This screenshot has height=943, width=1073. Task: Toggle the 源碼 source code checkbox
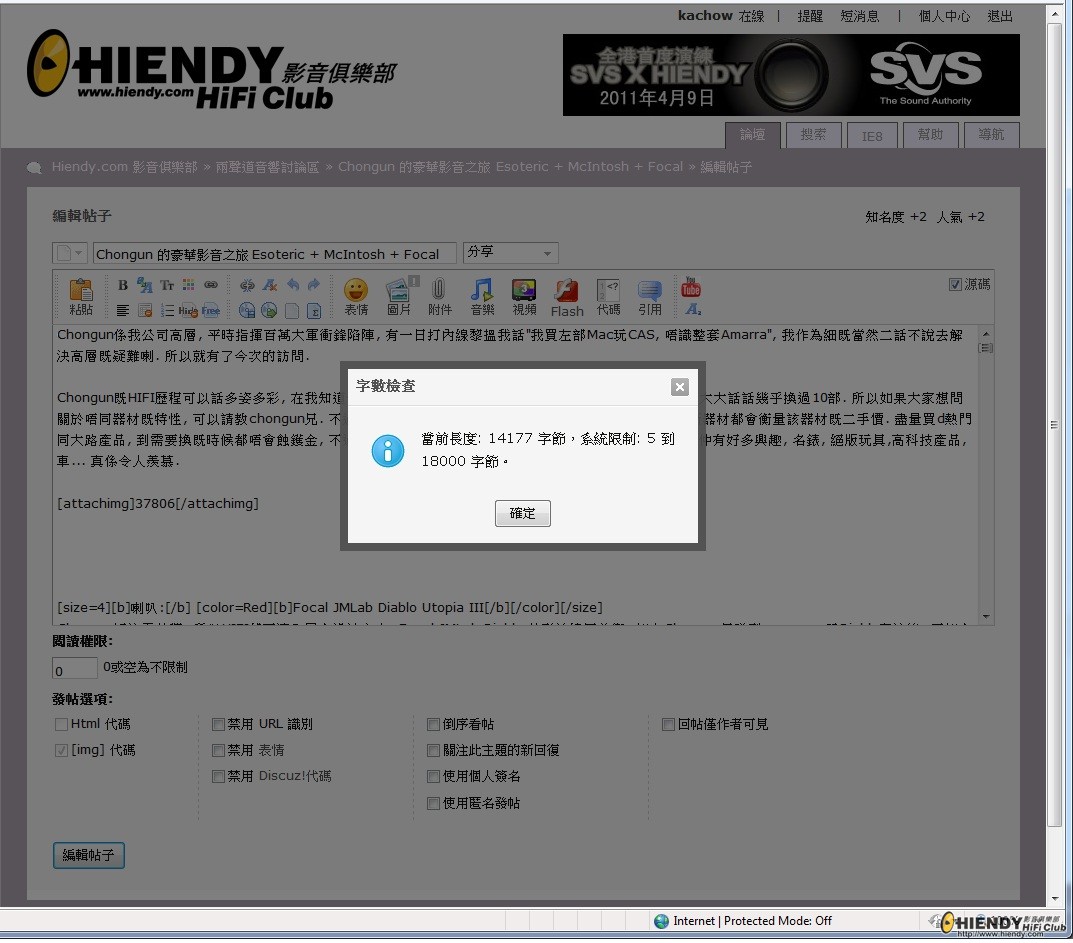[x=955, y=285]
